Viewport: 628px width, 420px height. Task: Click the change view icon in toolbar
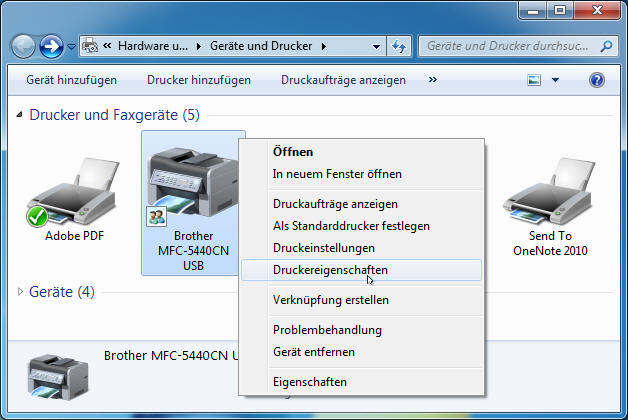point(535,80)
